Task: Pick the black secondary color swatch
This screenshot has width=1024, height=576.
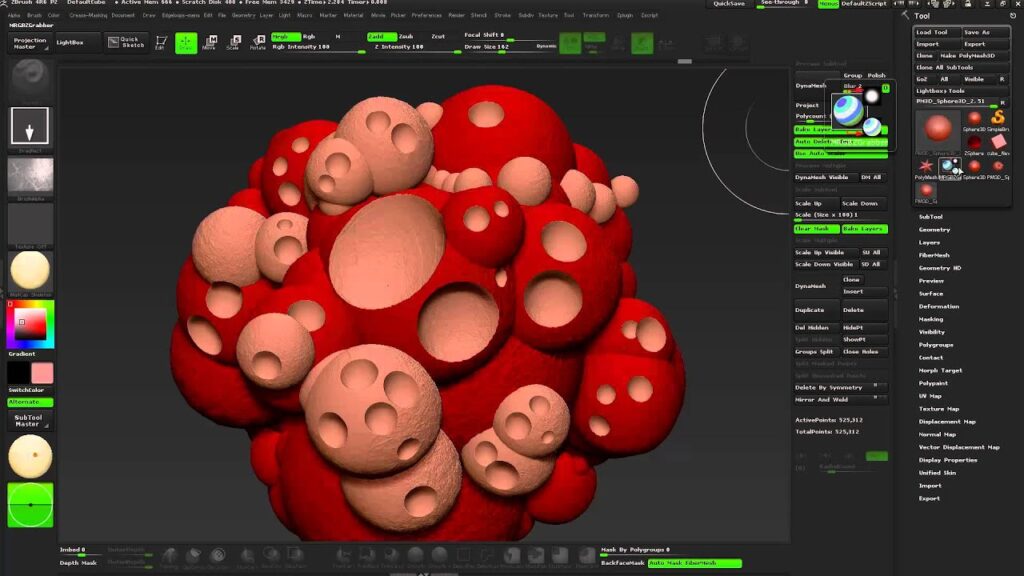Action: (18, 373)
